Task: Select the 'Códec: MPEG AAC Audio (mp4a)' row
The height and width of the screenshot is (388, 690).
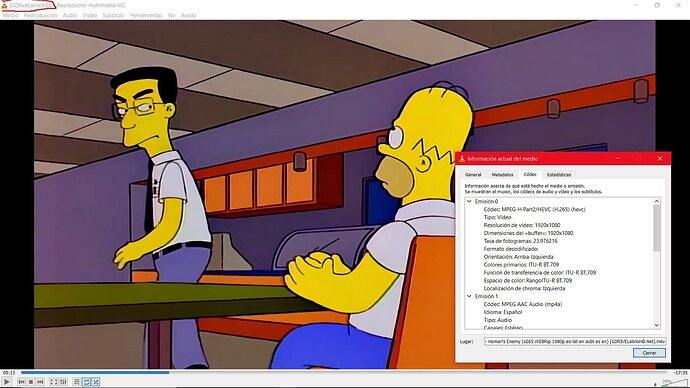Action: click(523, 304)
